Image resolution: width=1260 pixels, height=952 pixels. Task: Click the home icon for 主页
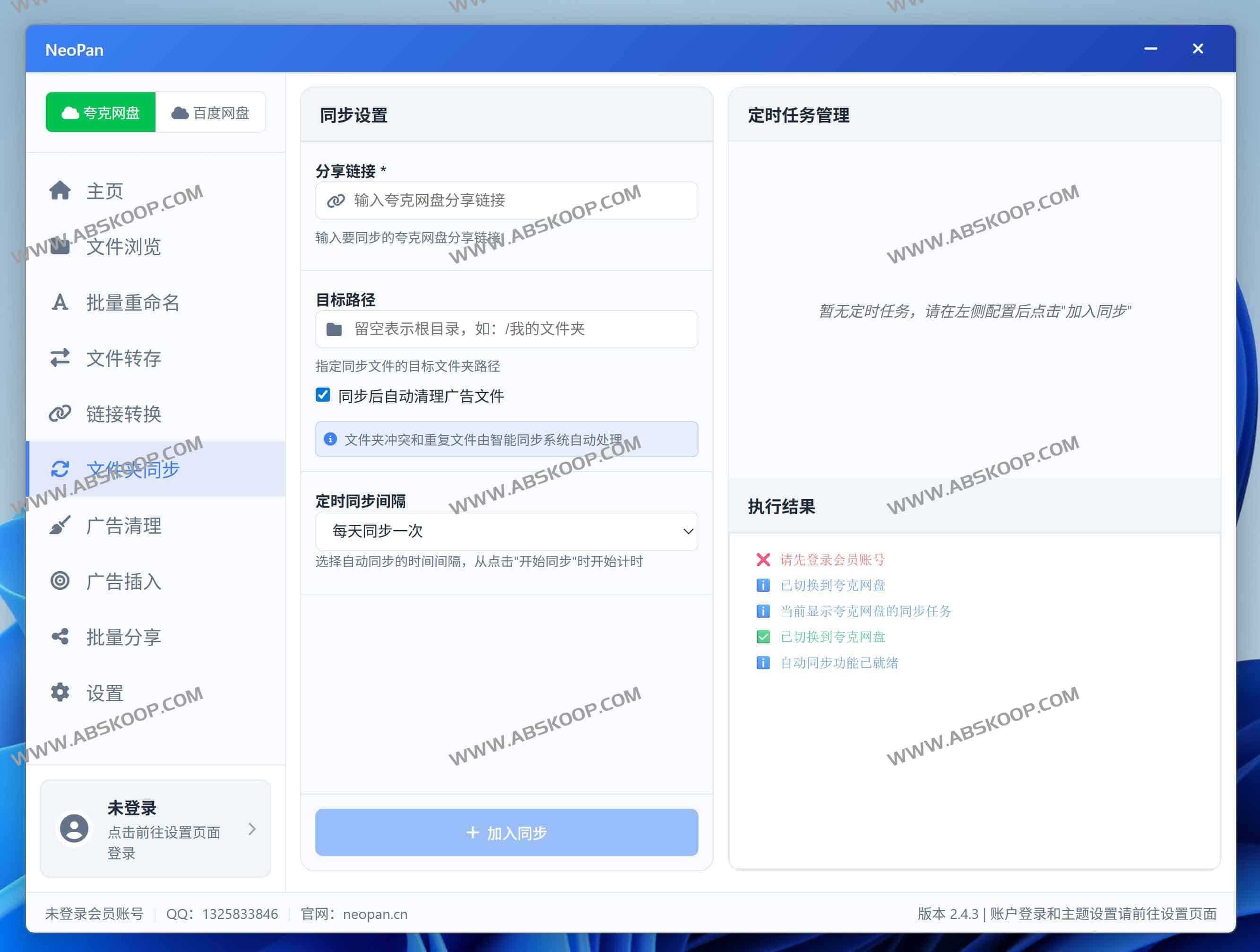(60, 190)
